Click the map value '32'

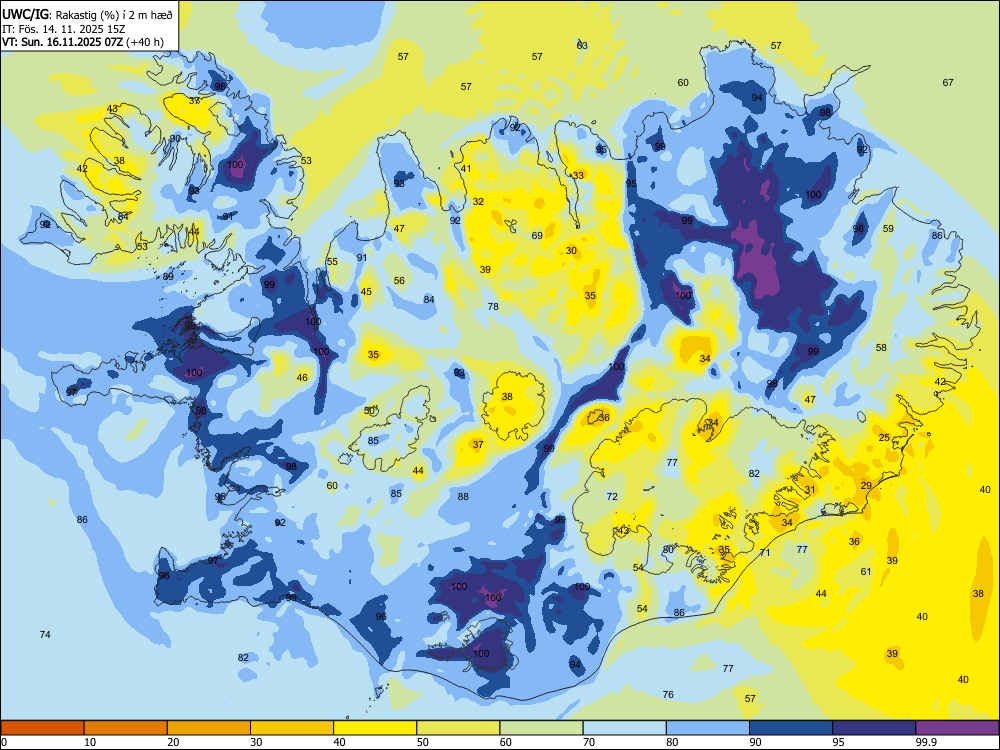[x=478, y=202]
